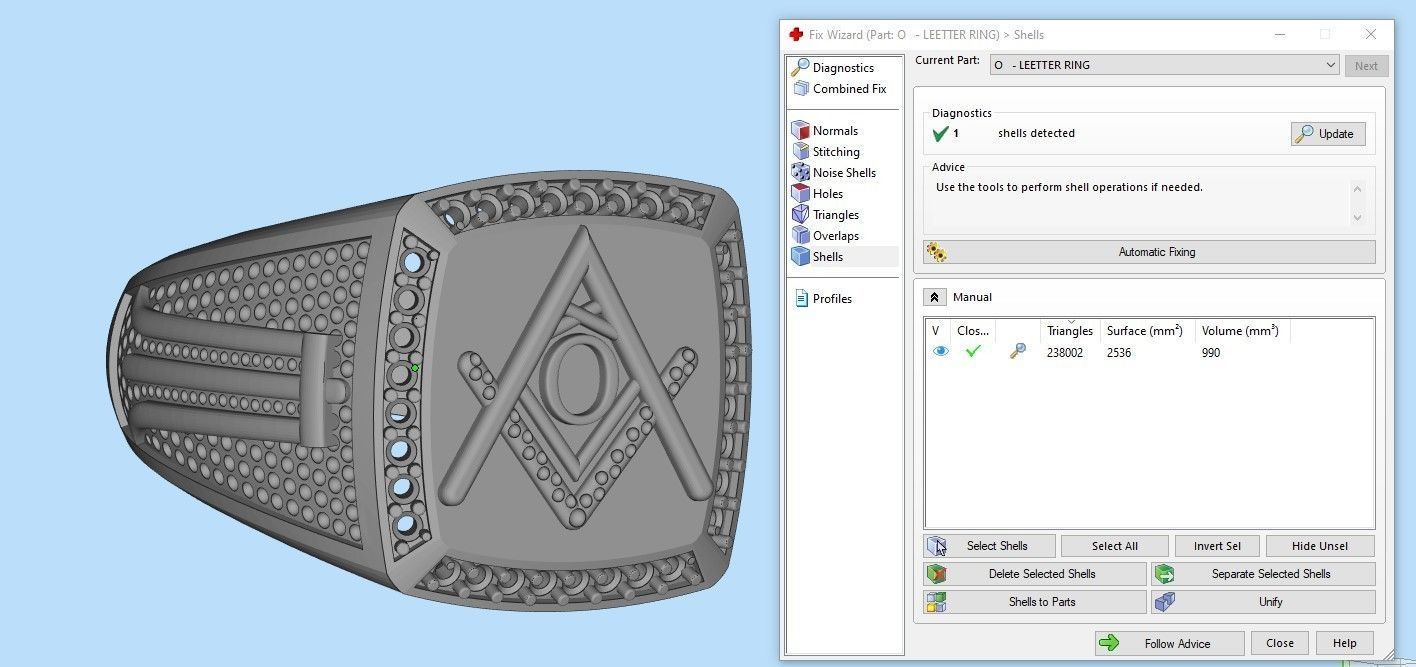The image size is (1416, 667).
Task: Open Help for Fix Wizard
Action: [1344, 644]
